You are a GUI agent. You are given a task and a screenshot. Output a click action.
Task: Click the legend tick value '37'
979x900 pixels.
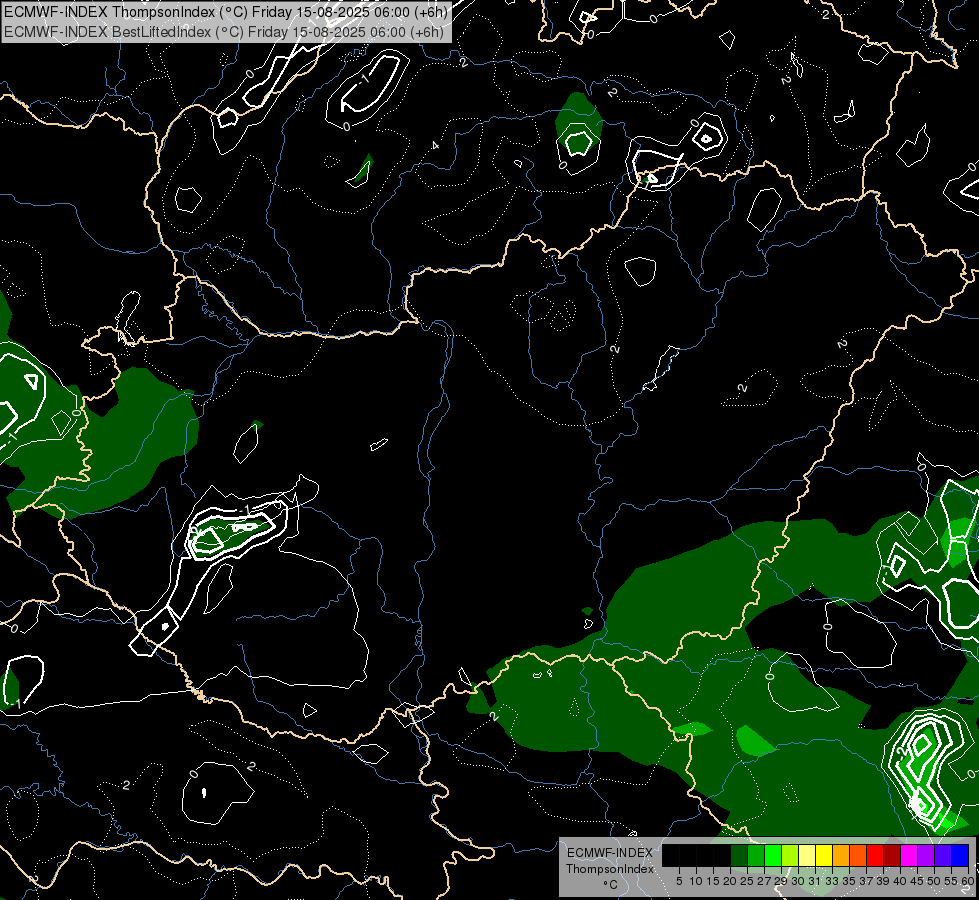[x=866, y=881]
